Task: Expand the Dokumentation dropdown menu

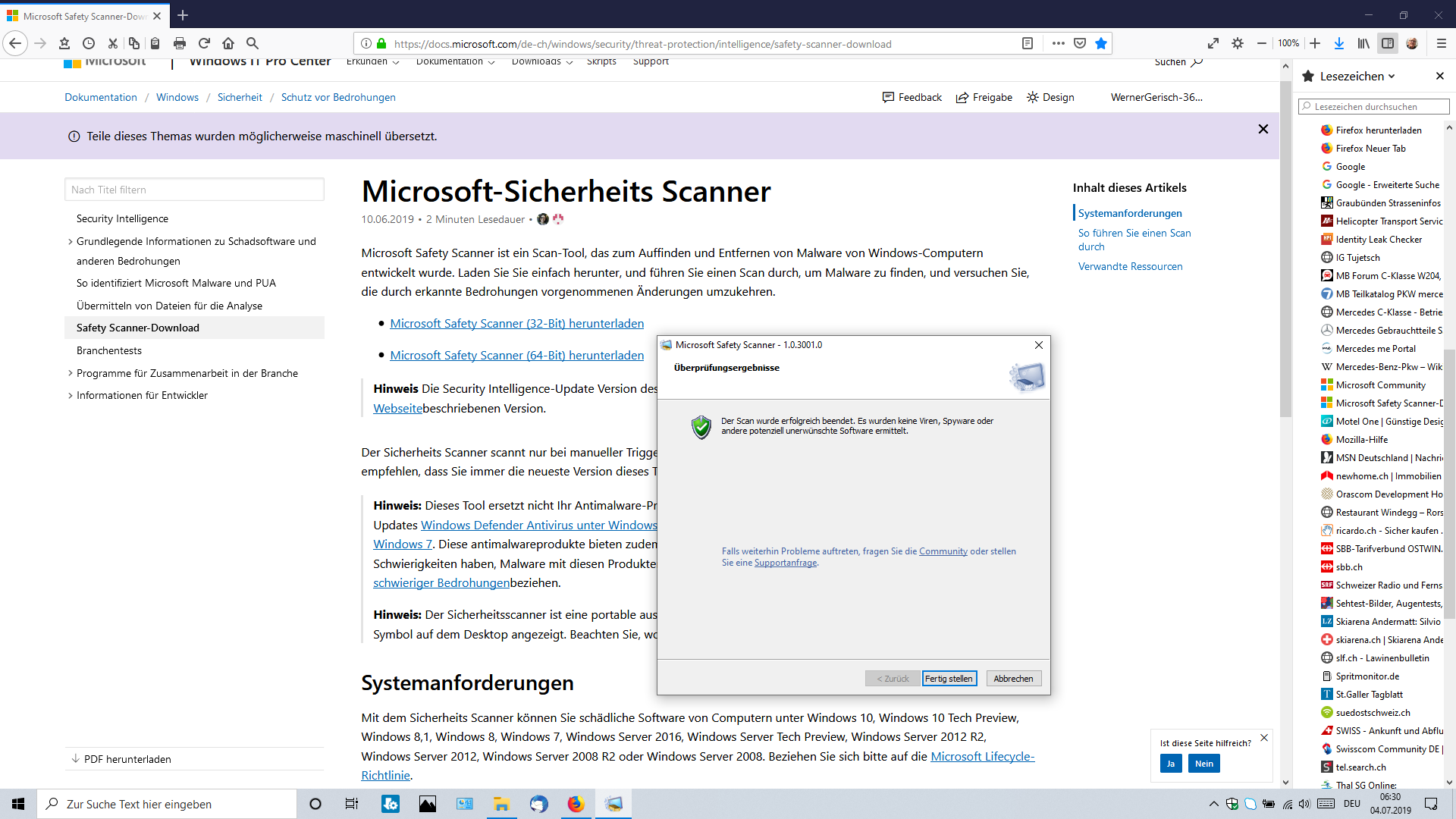Action: click(x=455, y=61)
